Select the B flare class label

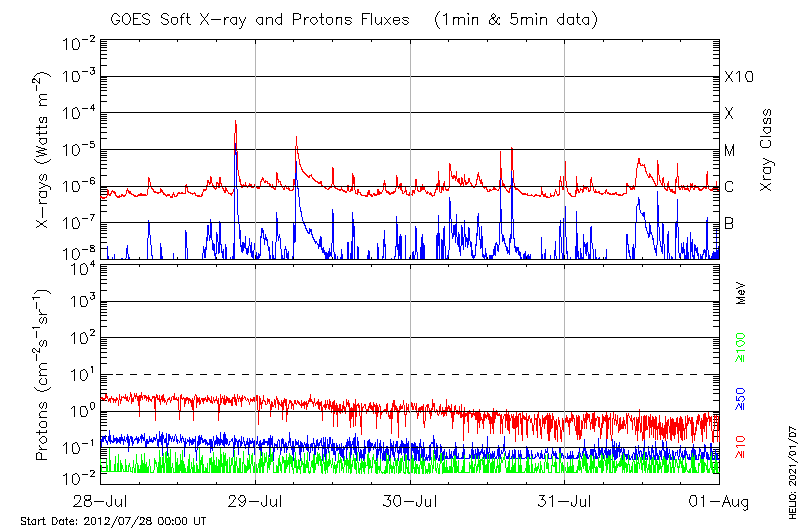[729, 223]
